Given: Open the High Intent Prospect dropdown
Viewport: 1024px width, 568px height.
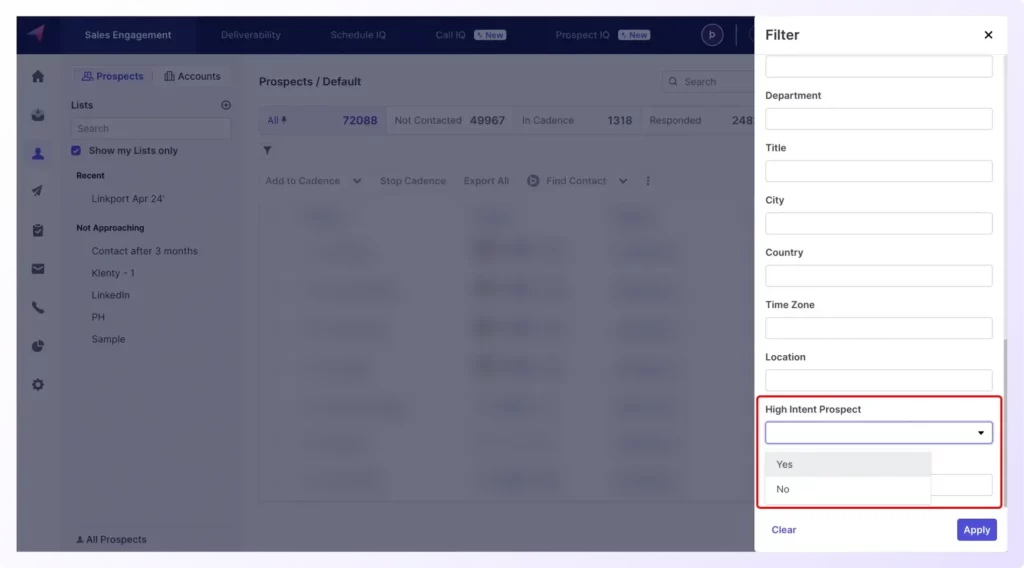Looking at the screenshot, I should 878,433.
